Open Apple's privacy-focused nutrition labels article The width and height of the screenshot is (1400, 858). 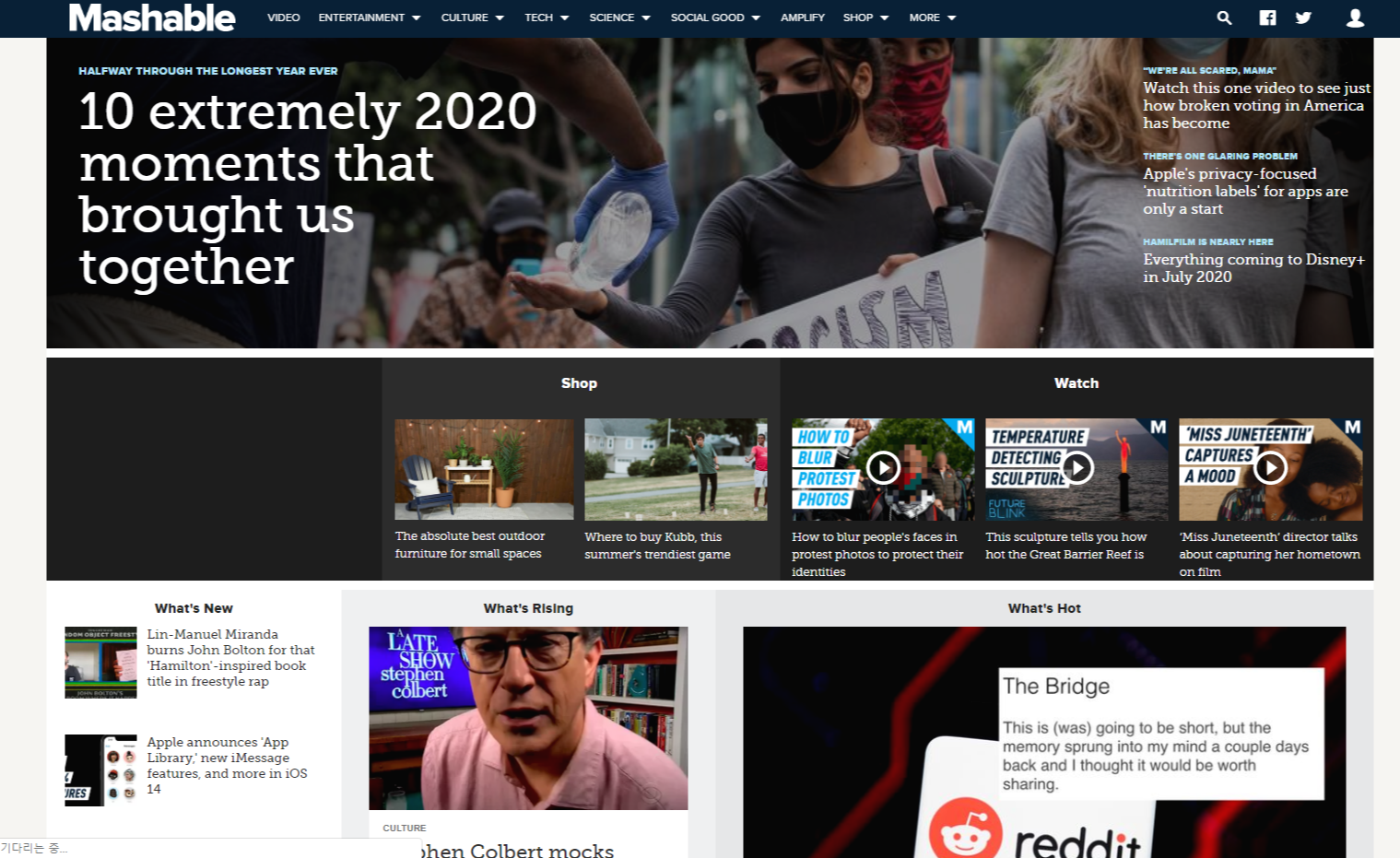[1245, 191]
